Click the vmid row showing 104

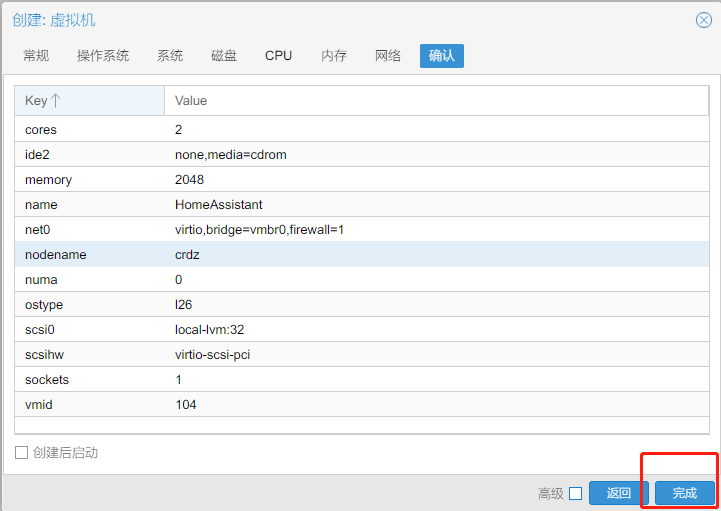click(x=360, y=405)
